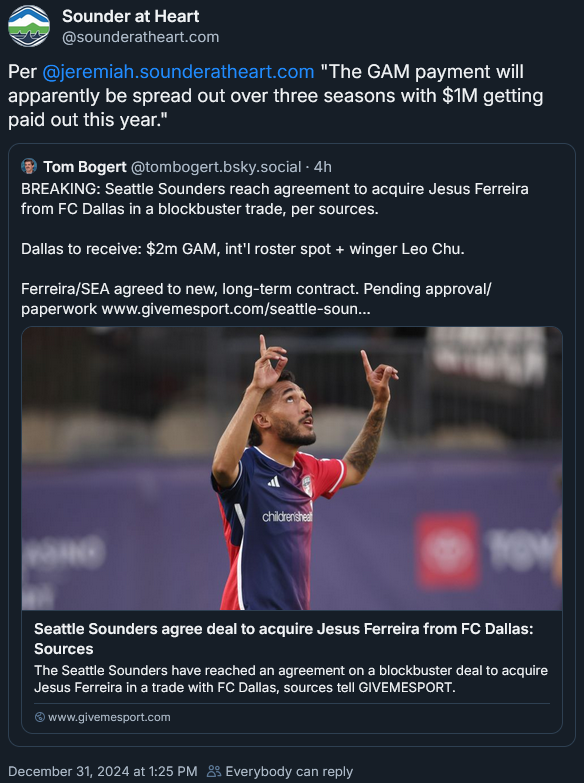This screenshot has height=783, width=584.
Task: Click the December 31, 2024 timestamp
Action: click(x=102, y=771)
